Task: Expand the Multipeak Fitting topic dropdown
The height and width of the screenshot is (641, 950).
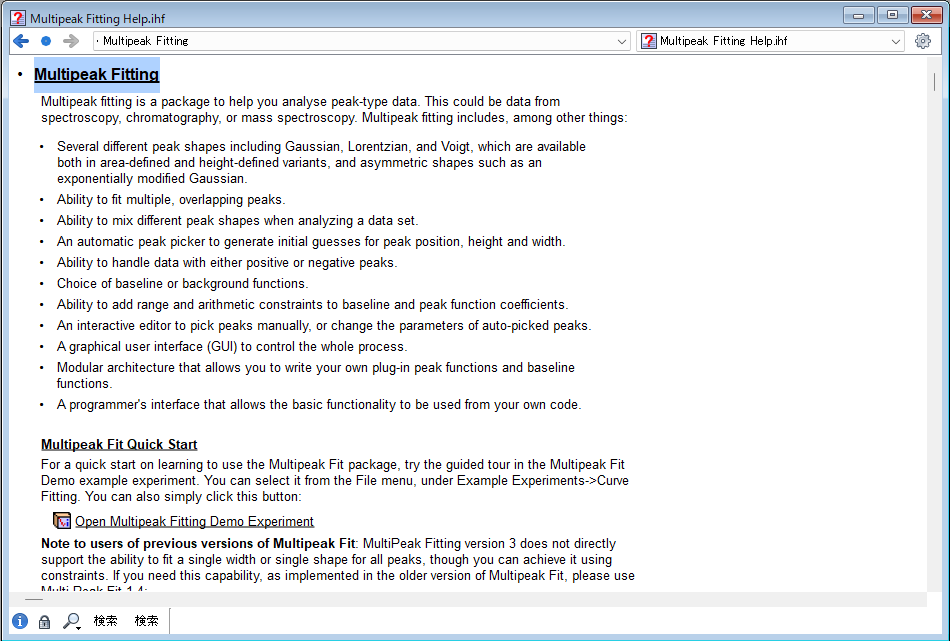Action: pos(622,41)
